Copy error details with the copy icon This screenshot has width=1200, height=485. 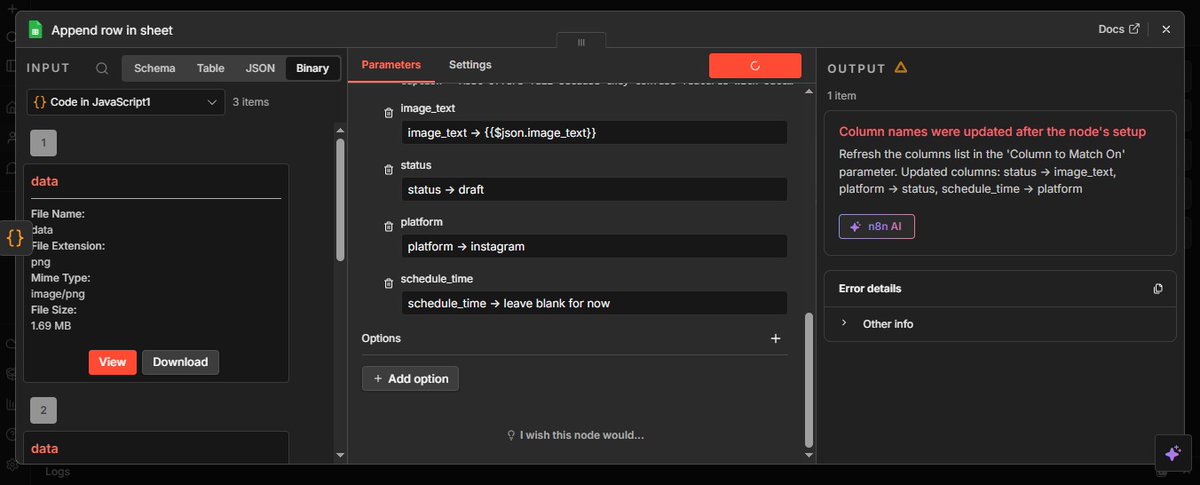click(x=1158, y=289)
